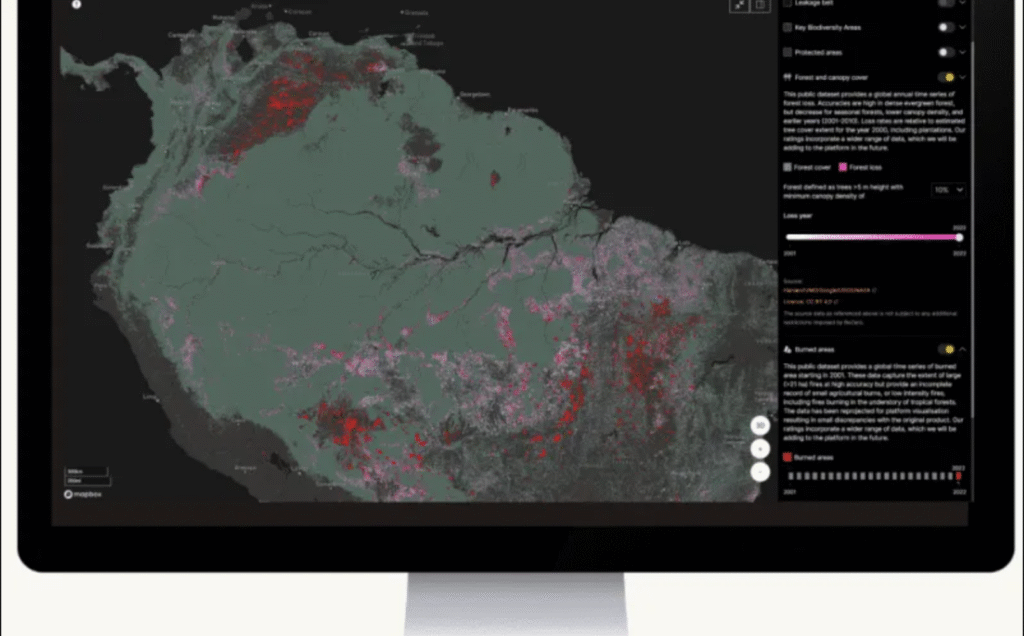Click the Key Biodiversity Areas layer icon

[x=788, y=27]
